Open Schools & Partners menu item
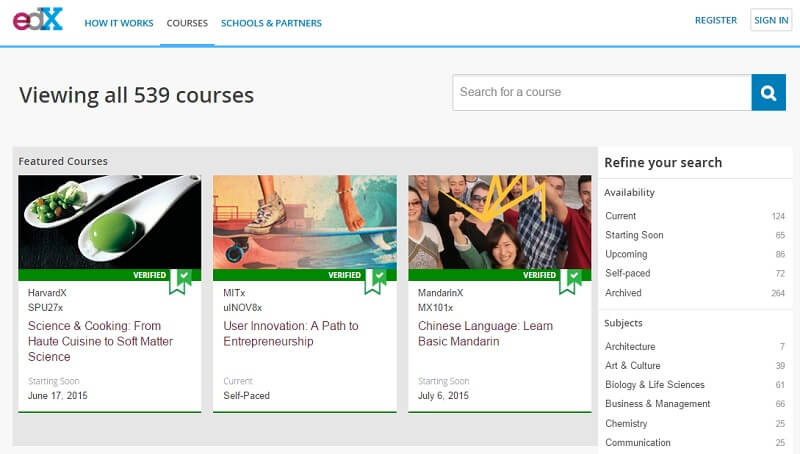 pyautogui.click(x=271, y=23)
